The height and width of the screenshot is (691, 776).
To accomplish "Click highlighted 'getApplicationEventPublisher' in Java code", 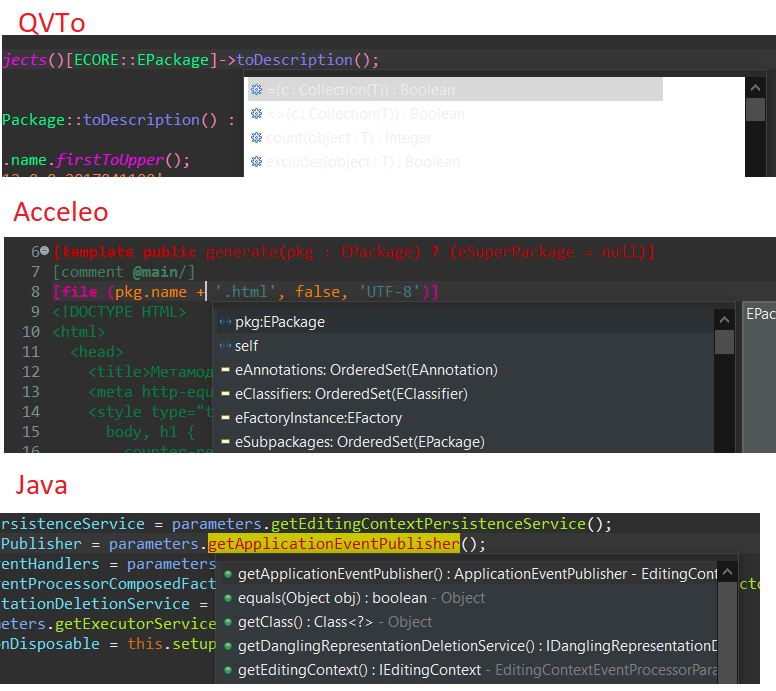I will tap(334, 543).
